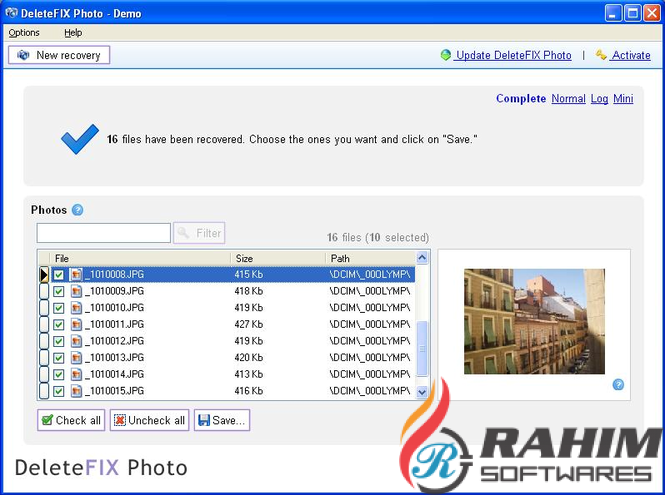Image resolution: width=665 pixels, height=495 pixels.
Task: Click the Uncheck all button
Action: click(x=149, y=420)
